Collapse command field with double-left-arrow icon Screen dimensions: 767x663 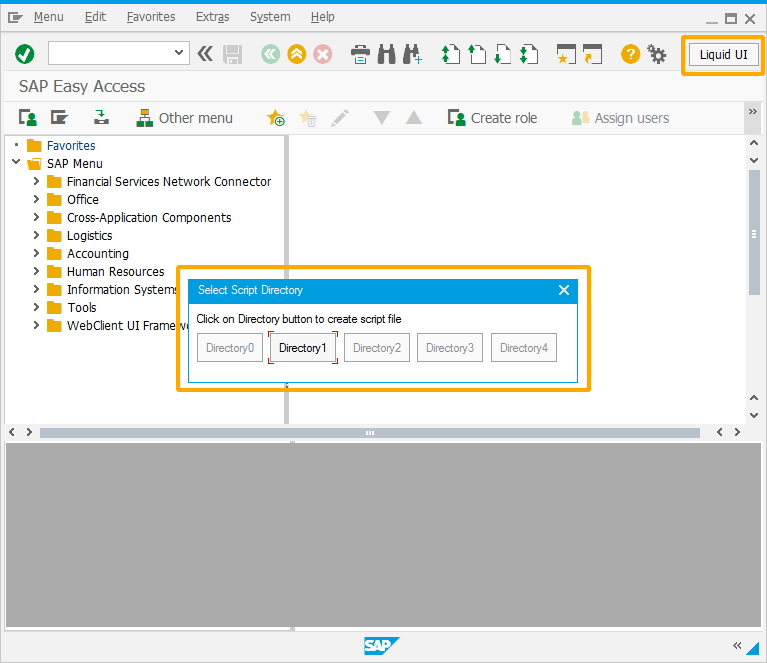click(x=205, y=53)
